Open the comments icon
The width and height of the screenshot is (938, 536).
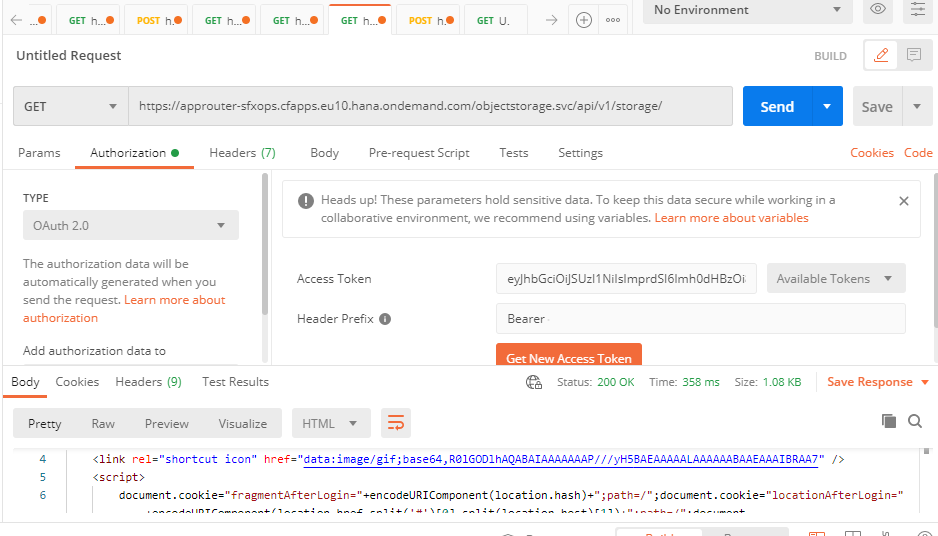tap(913, 56)
